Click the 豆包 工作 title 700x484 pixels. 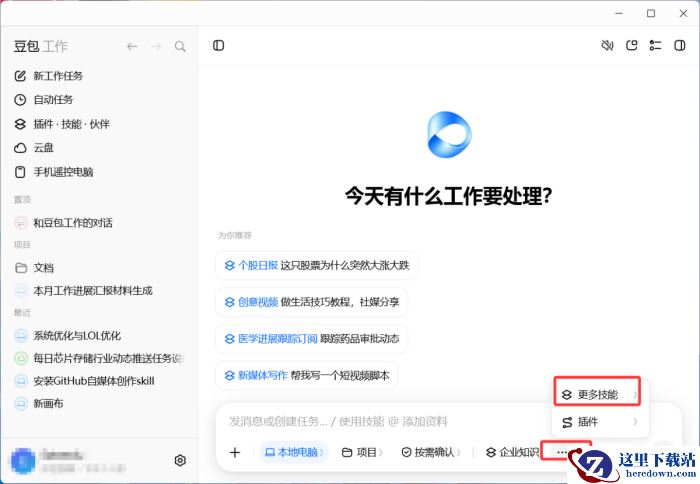pyautogui.click(x=41, y=46)
